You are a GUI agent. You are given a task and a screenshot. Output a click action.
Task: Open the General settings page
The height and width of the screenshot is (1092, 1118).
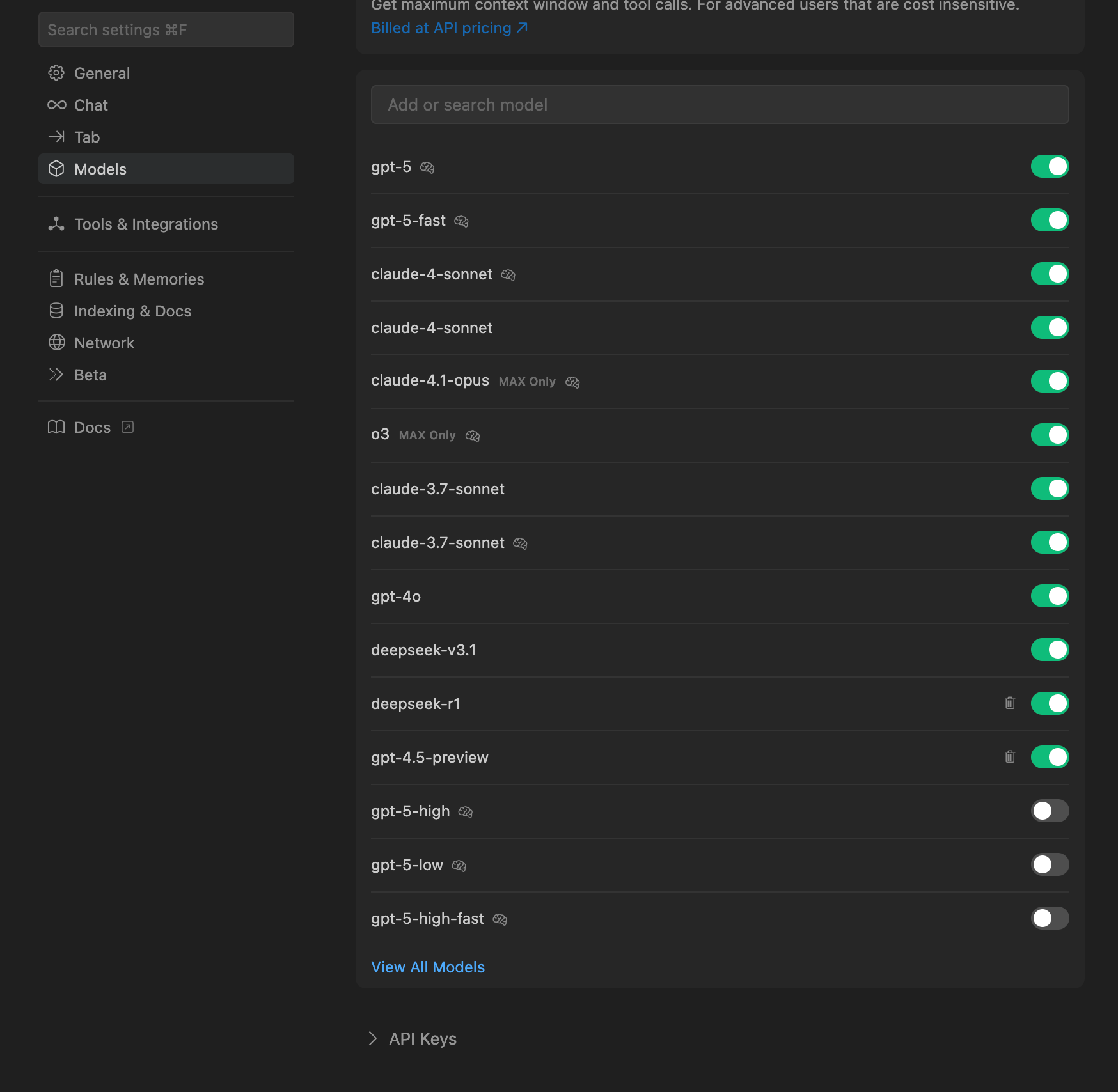tap(166, 73)
